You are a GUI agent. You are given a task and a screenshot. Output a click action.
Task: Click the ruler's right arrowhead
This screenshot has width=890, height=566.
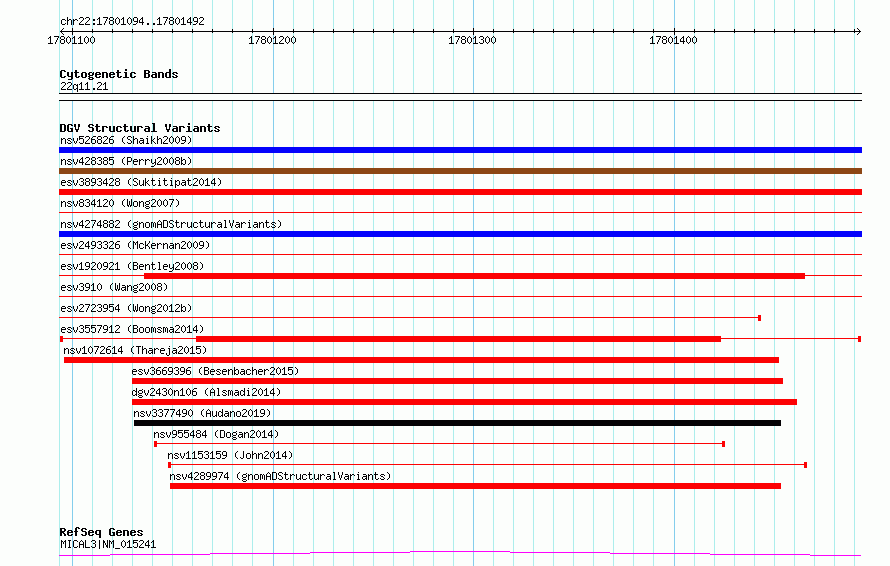coord(858,31)
